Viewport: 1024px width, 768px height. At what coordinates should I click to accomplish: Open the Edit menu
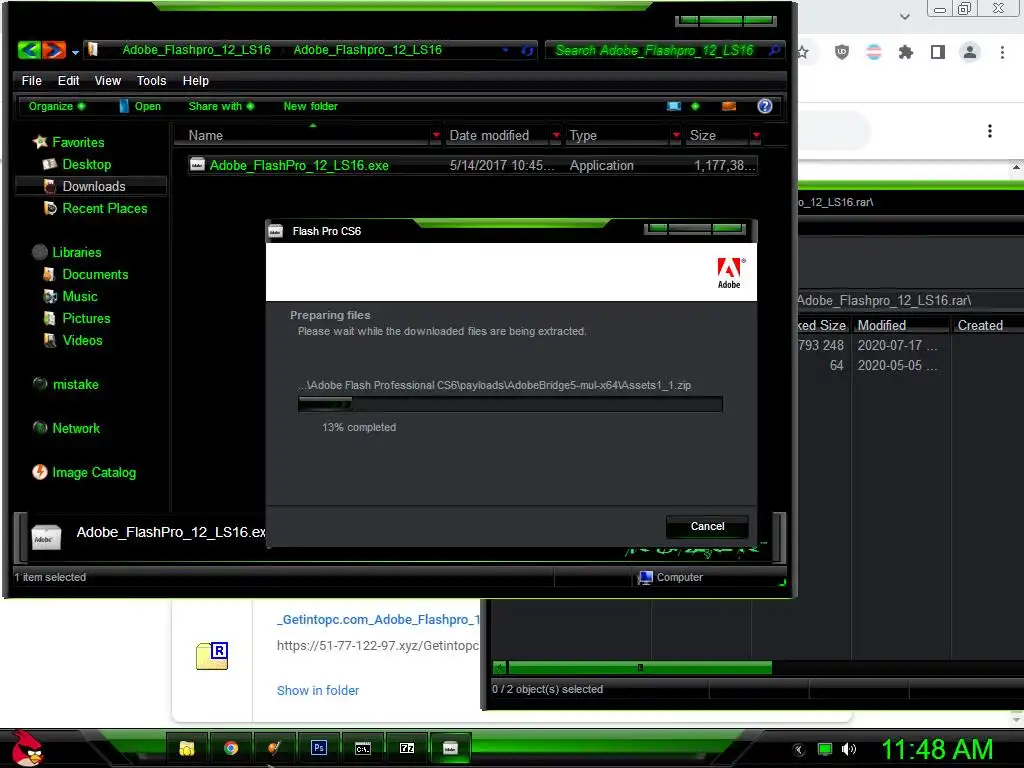click(68, 80)
